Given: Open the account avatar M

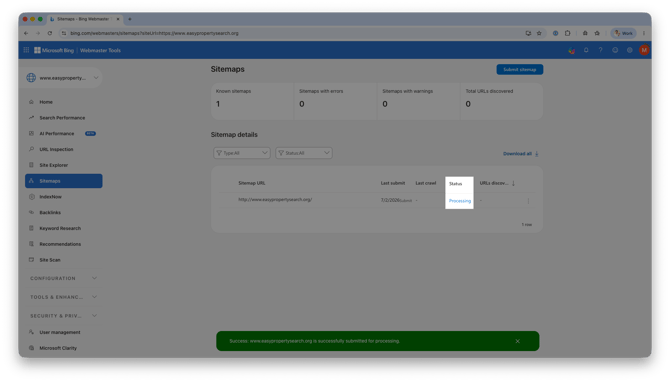Looking at the screenshot, I should pos(644,50).
